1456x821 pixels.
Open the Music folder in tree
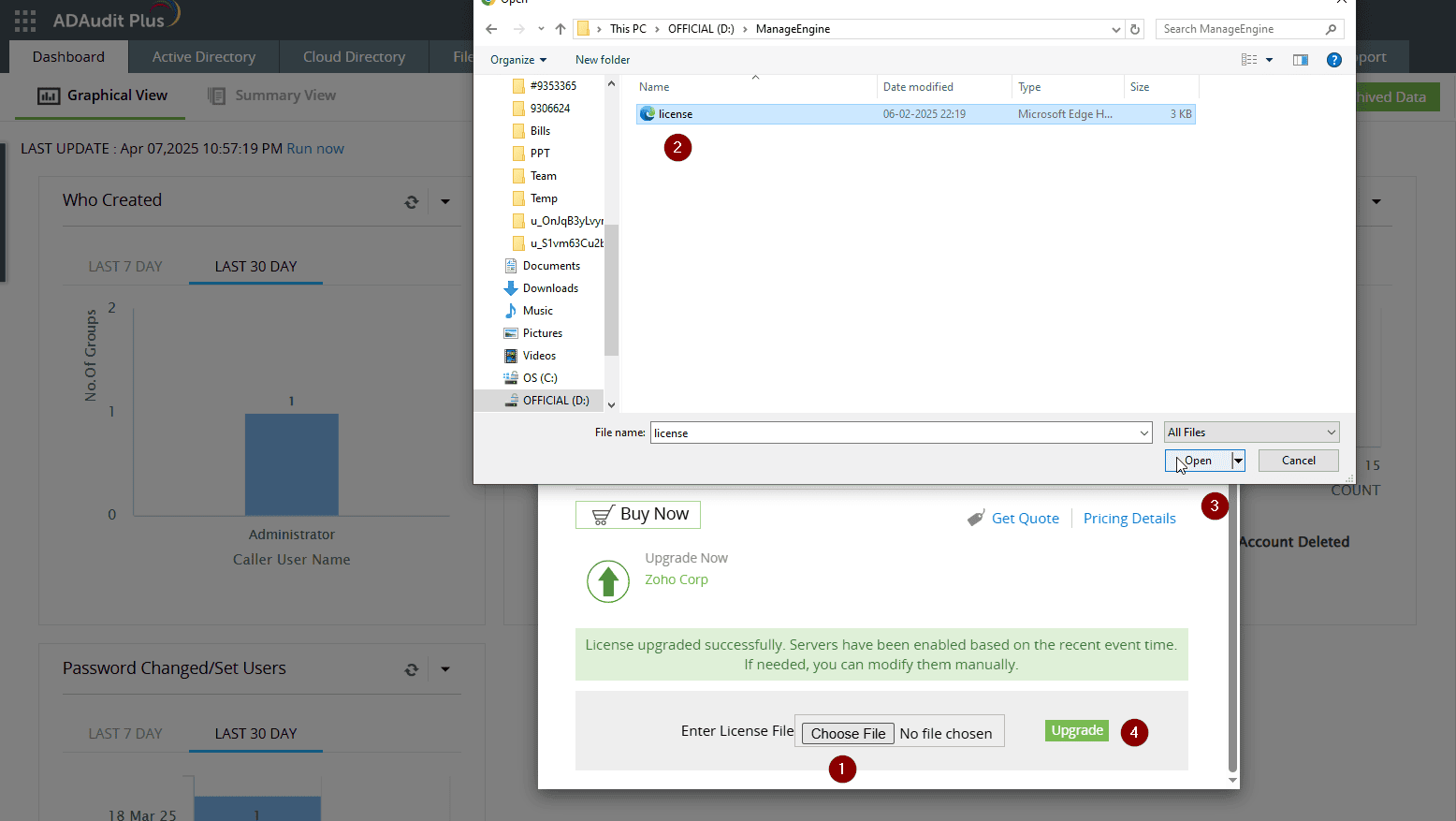pyautogui.click(x=537, y=311)
